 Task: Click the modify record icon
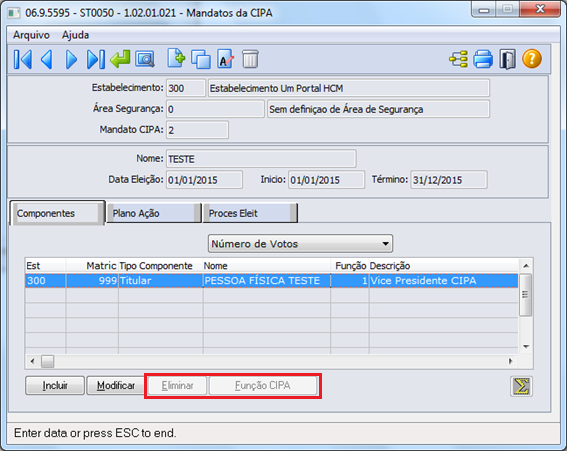(225, 59)
